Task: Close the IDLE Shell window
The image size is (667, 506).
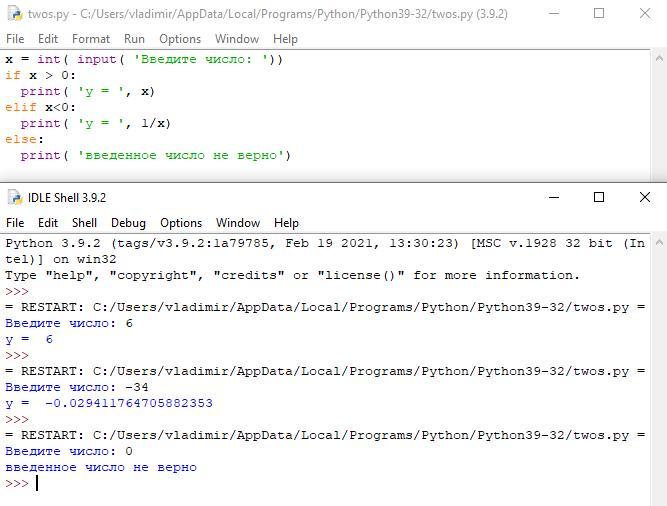Action: coord(645,197)
